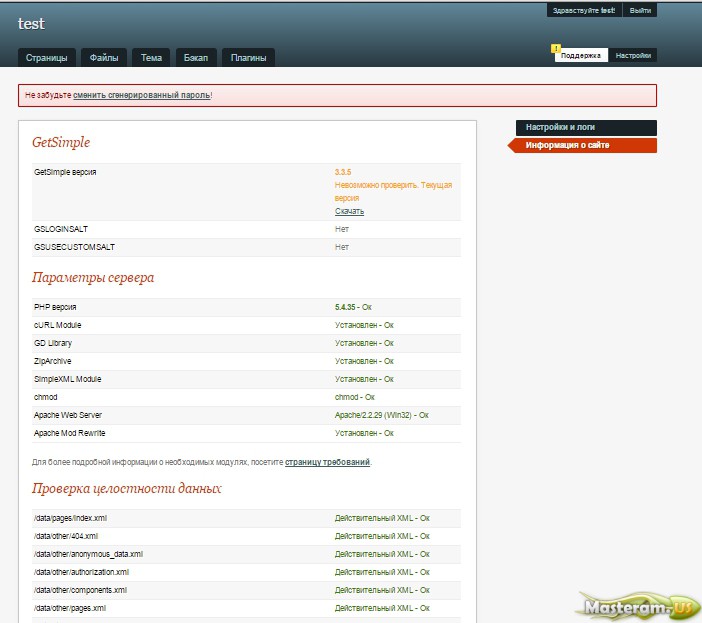This screenshot has width=702, height=623.
Task: Switch to the Тема tab
Action: (151, 58)
